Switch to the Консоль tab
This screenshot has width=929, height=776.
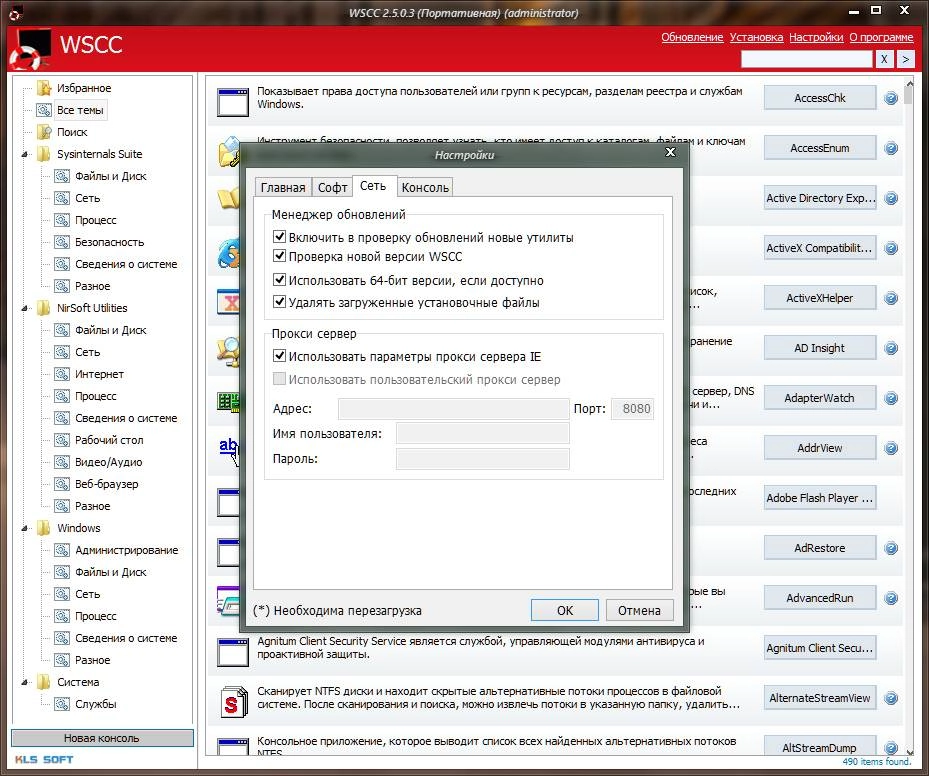coord(425,187)
